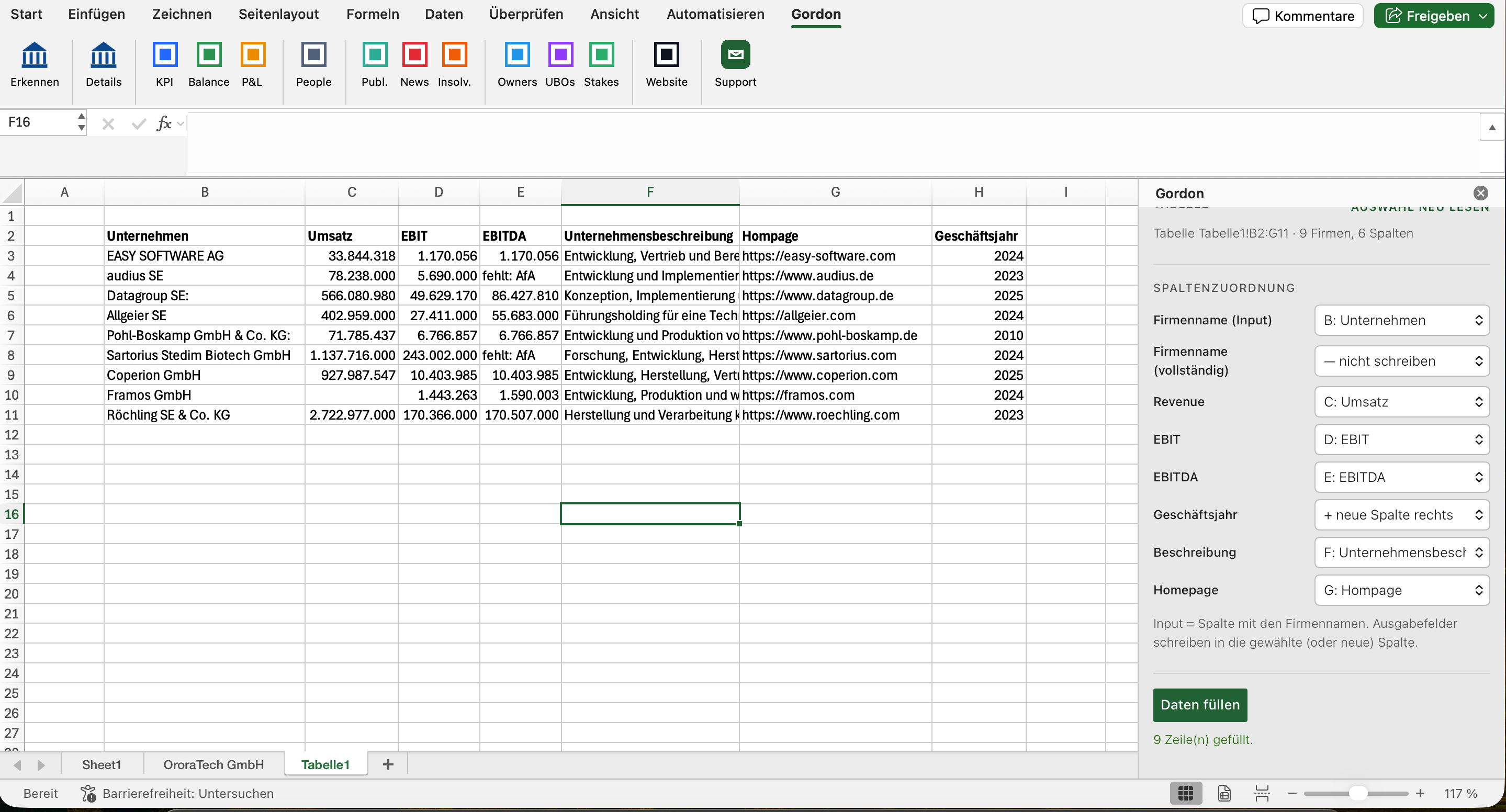This screenshot has height=812, width=1506.
Task: Open the EBITDA column mapping dropdown
Action: click(x=1401, y=477)
